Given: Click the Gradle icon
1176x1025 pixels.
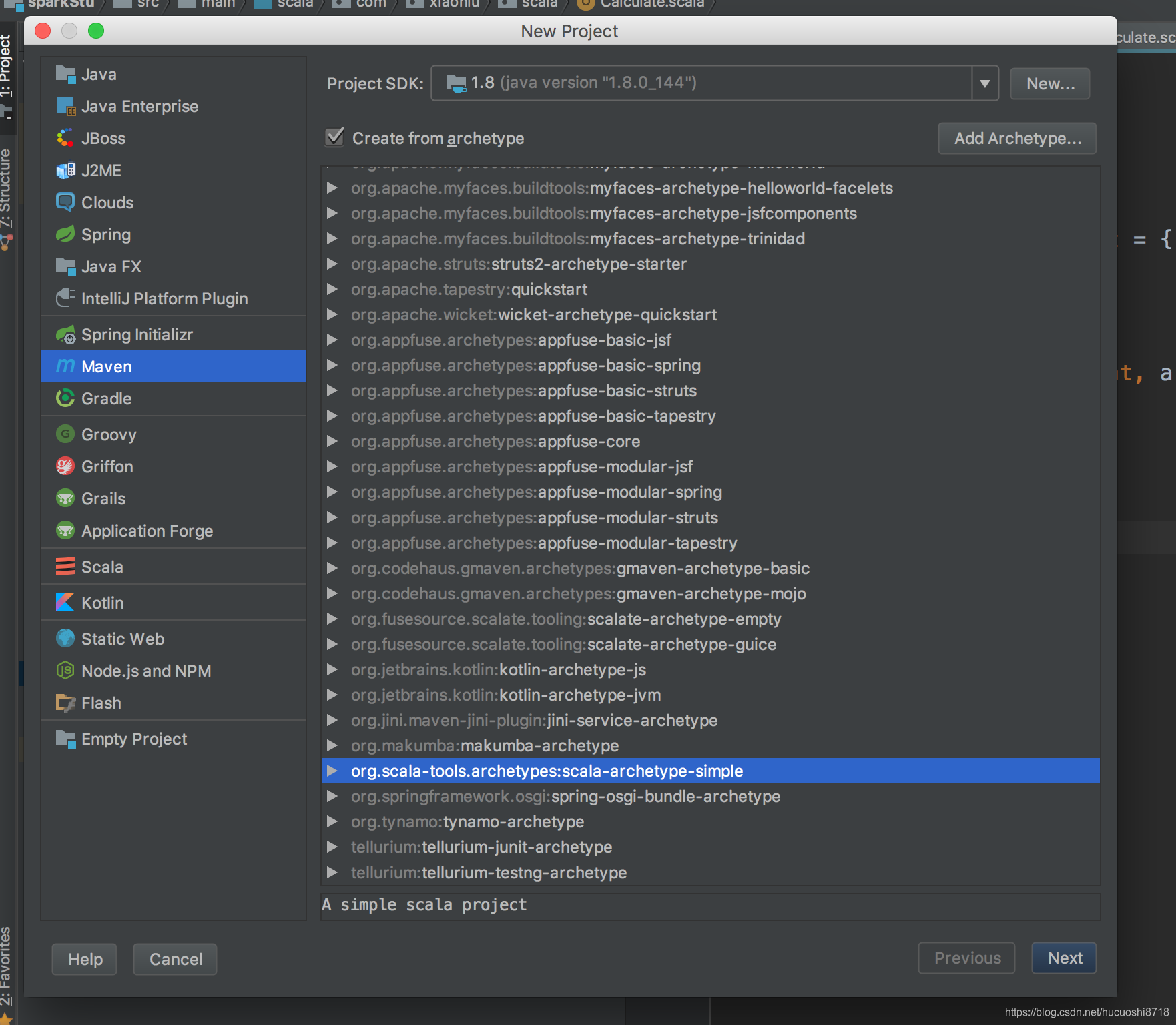Looking at the screenshot, I should (x=65, y=399).
